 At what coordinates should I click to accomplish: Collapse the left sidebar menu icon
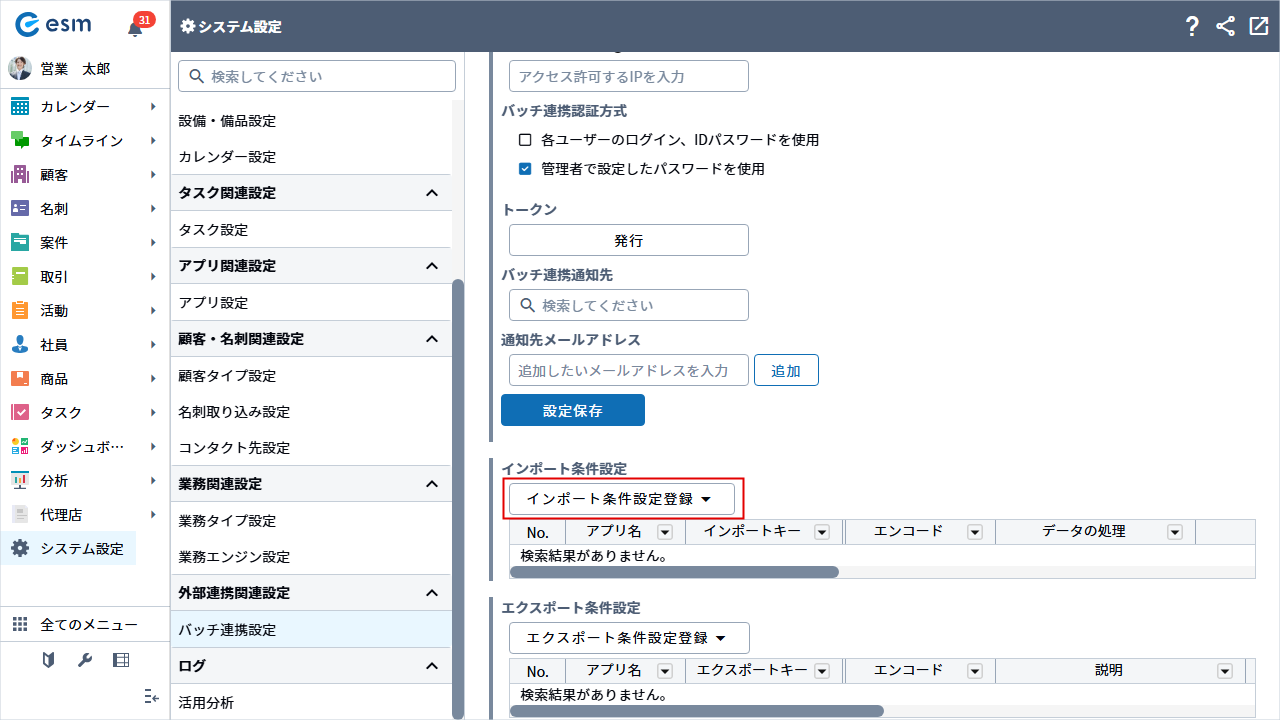point(152,696)
